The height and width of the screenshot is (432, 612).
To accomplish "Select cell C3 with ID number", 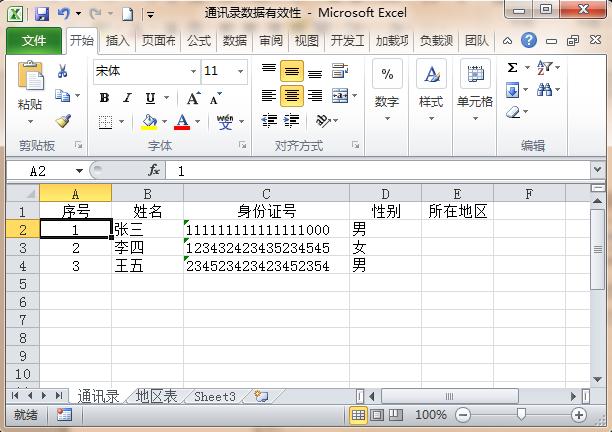I will [x=266, y=247].
